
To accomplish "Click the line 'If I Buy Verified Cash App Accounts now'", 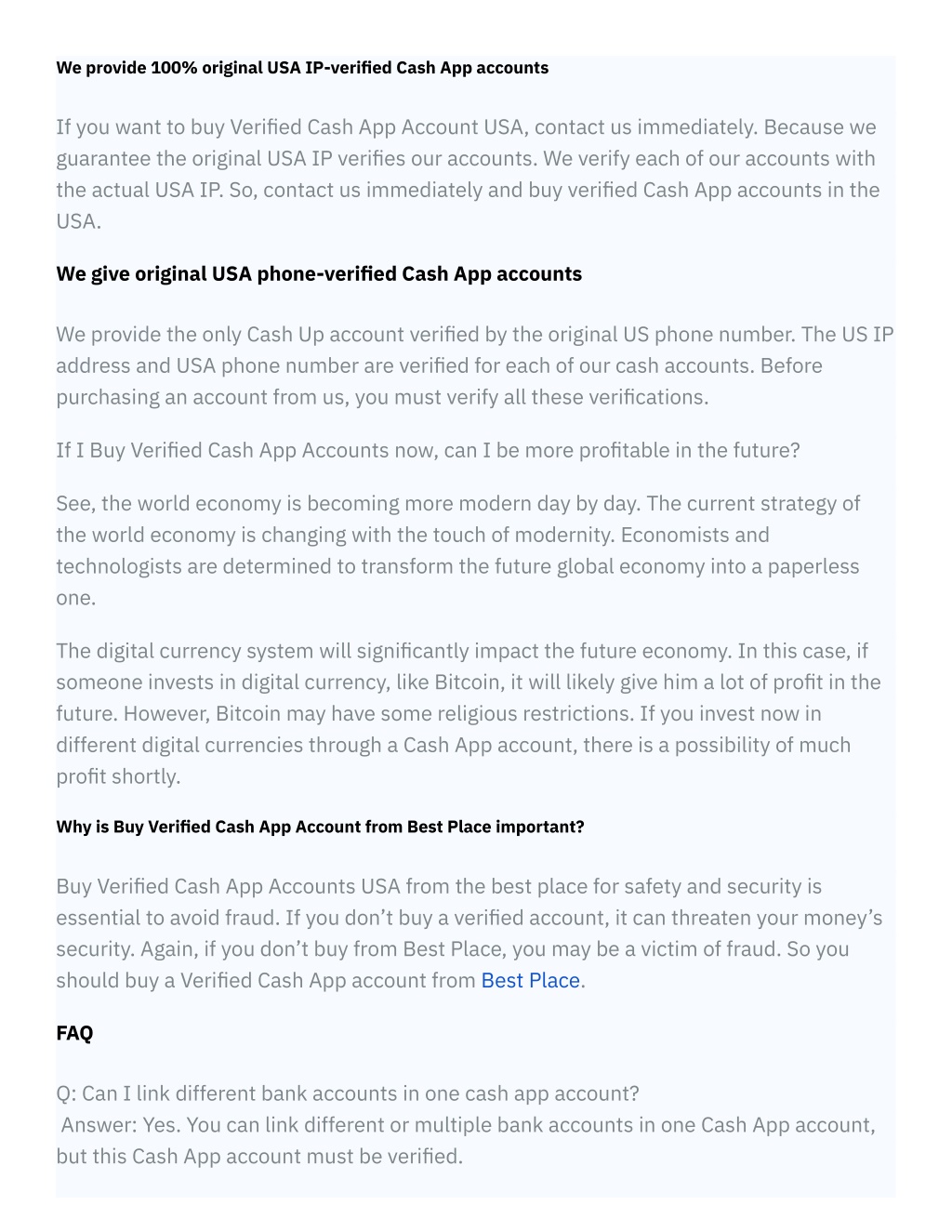I will 428,450.
